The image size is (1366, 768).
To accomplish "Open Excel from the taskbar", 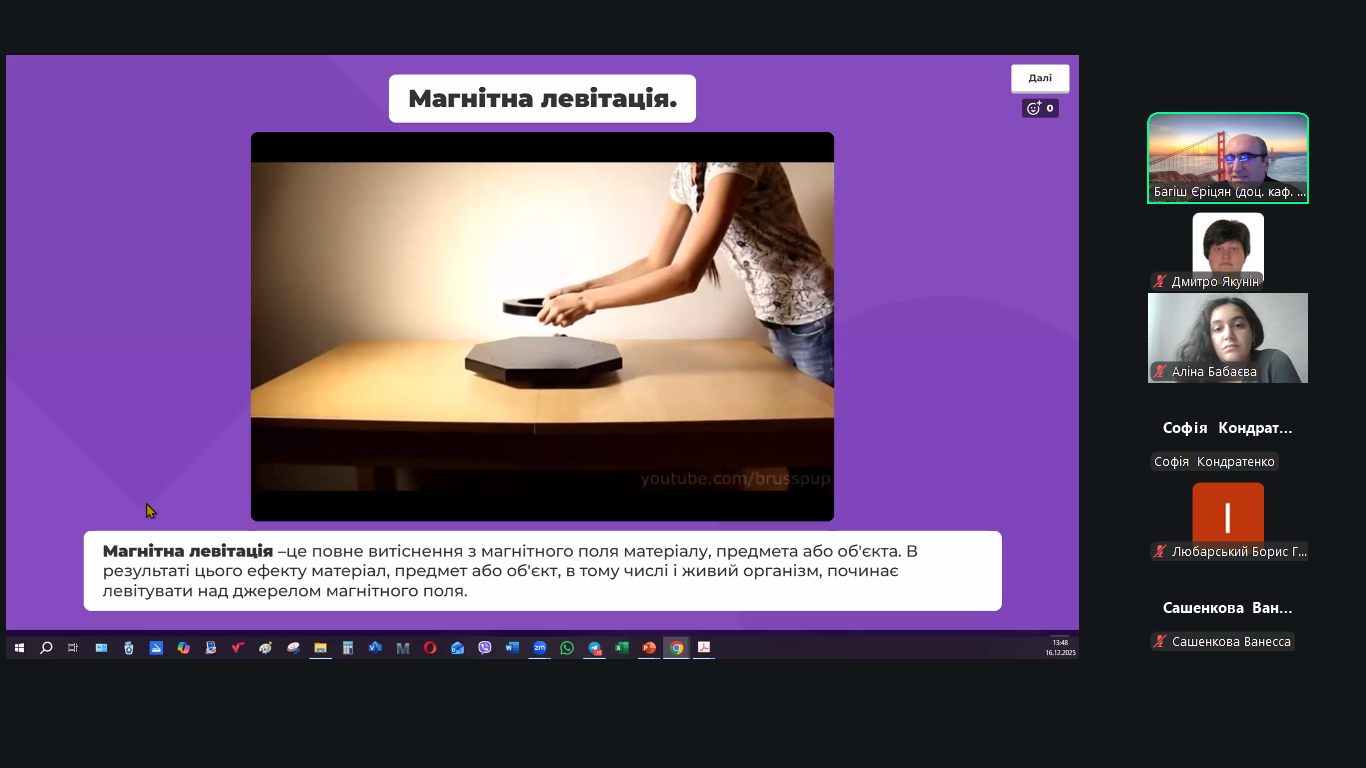I will point(622,648).
